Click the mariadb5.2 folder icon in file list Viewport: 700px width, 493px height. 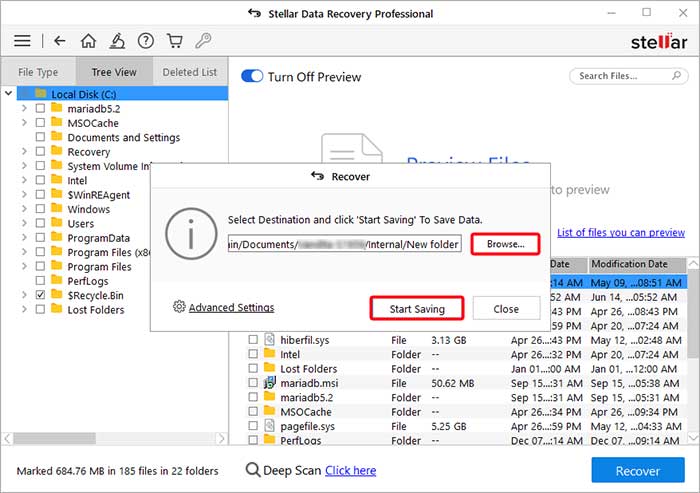pos(269,397)
